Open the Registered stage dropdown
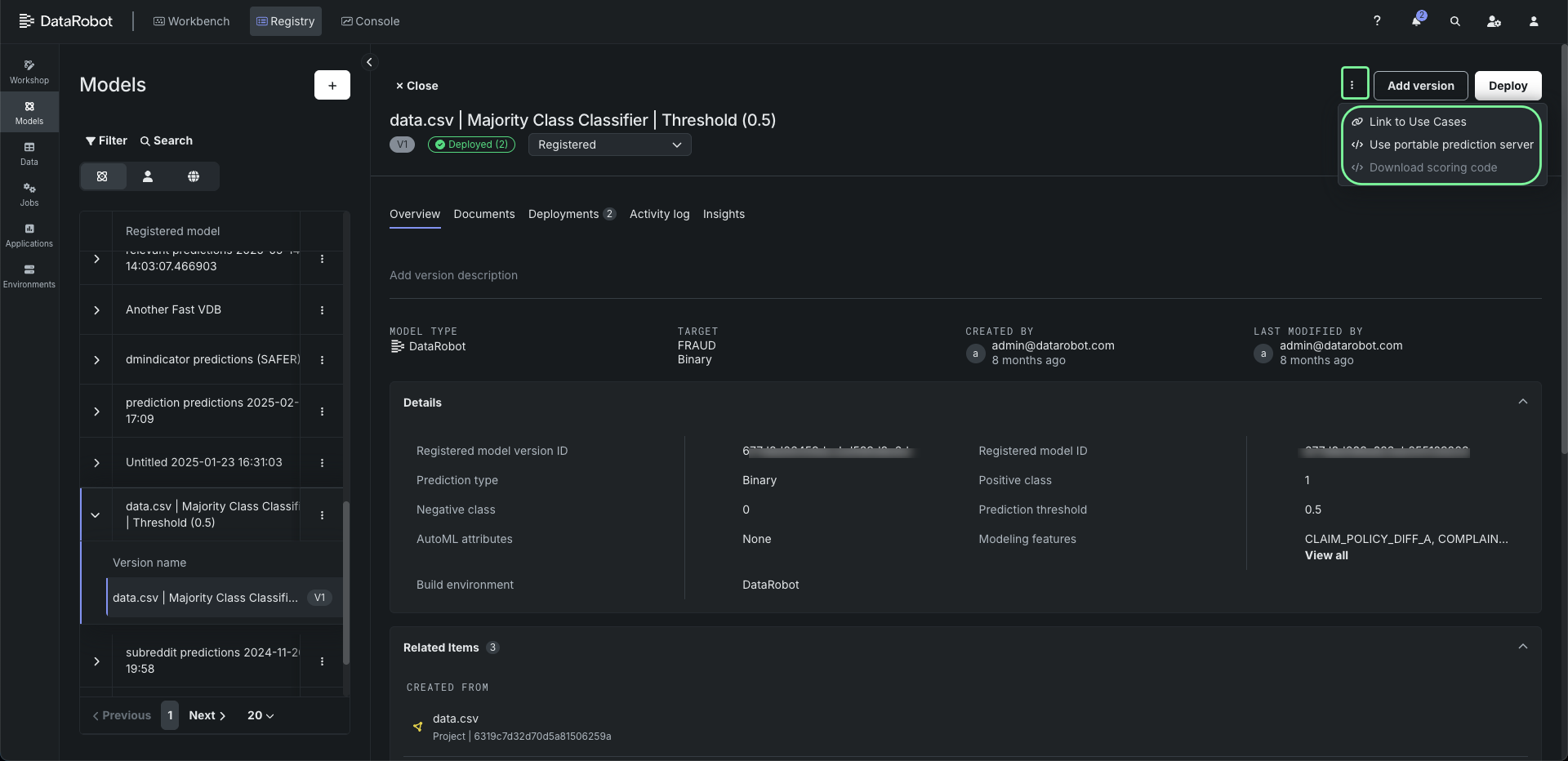 (609, 145)
